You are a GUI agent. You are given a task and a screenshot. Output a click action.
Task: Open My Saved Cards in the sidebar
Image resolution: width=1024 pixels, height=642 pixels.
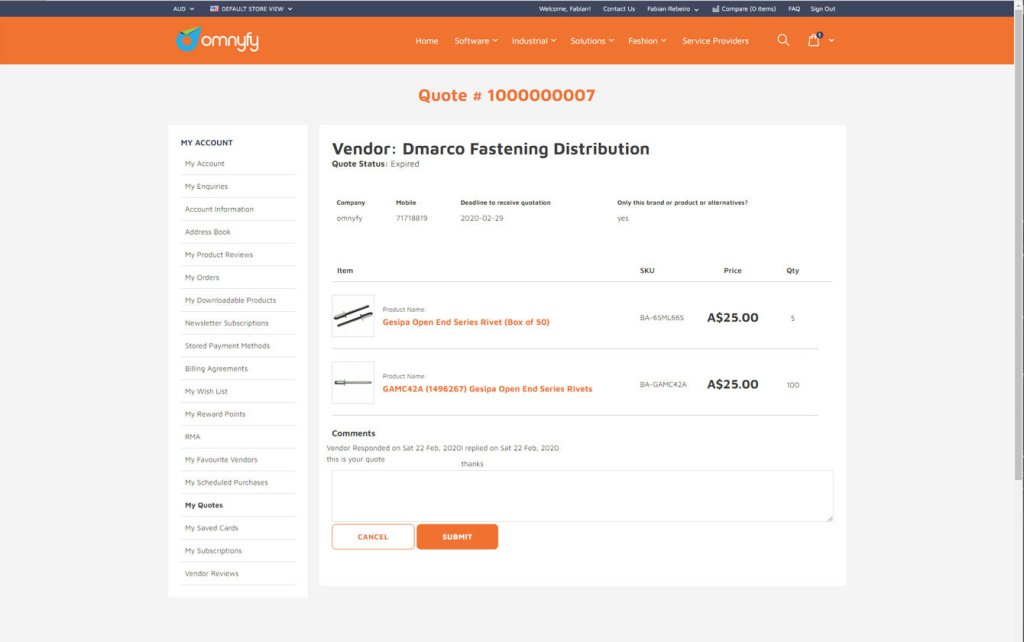point(212,528)
